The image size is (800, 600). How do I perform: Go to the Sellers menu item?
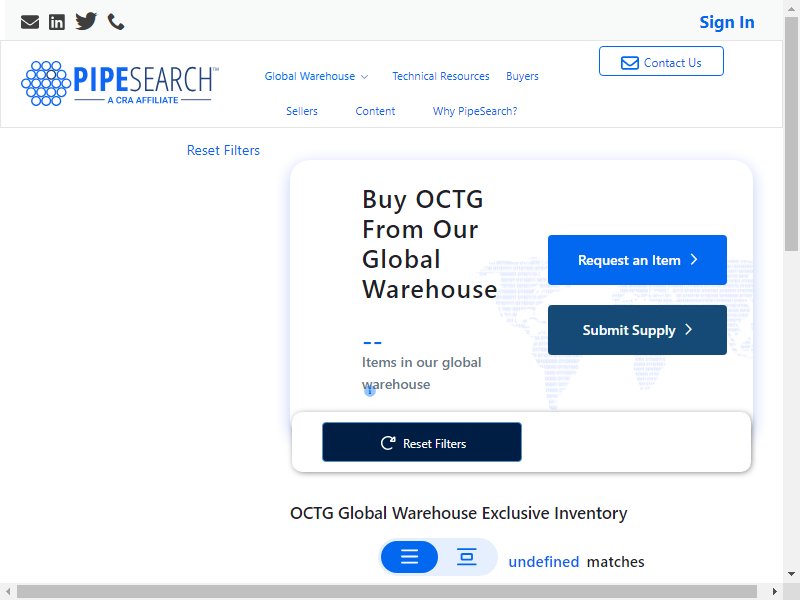pos(302,111)
